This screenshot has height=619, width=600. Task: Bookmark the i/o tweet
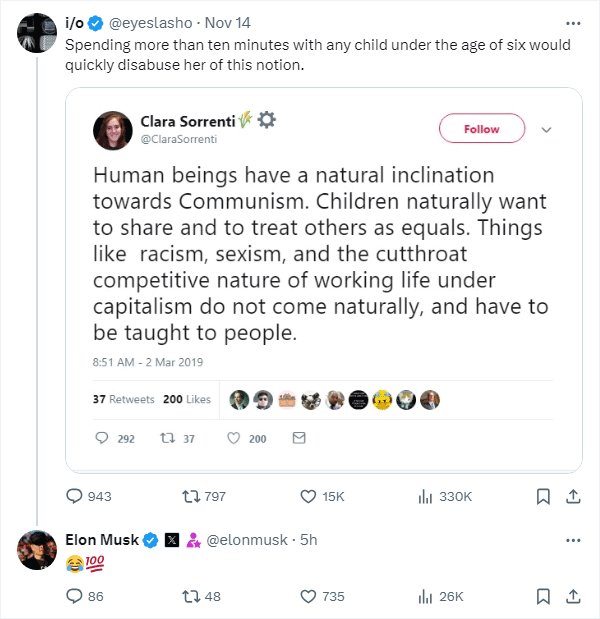[543, 496]
